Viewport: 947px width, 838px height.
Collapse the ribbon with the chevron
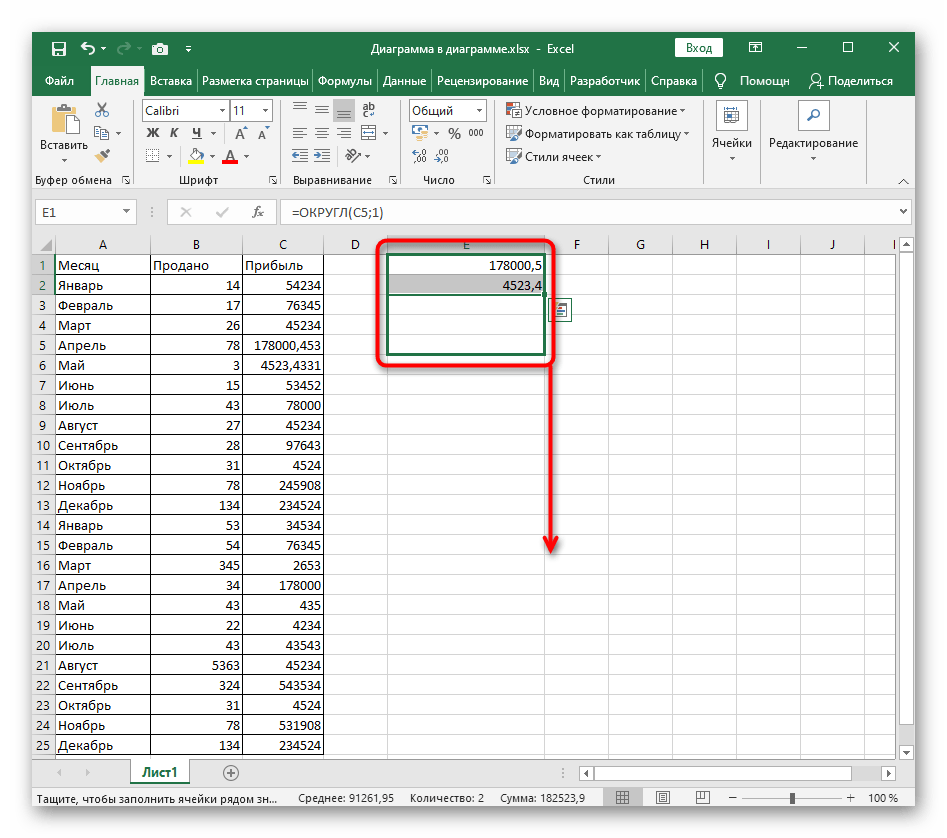point(904,181)
